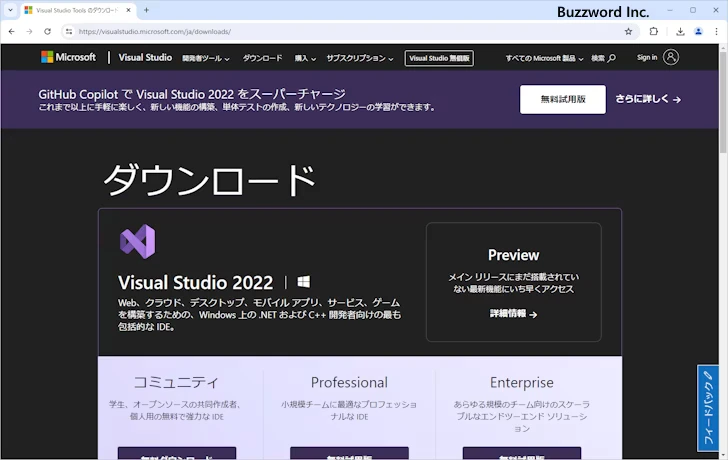Image resolution: width=728 pixels, height=460 pixels.
Task: Click the ダウンロード page title
Action: coord(209,180)
